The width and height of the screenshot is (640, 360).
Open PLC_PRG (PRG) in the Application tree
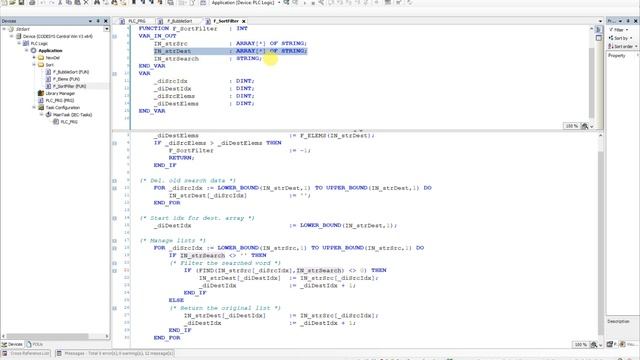pos(60,100)
